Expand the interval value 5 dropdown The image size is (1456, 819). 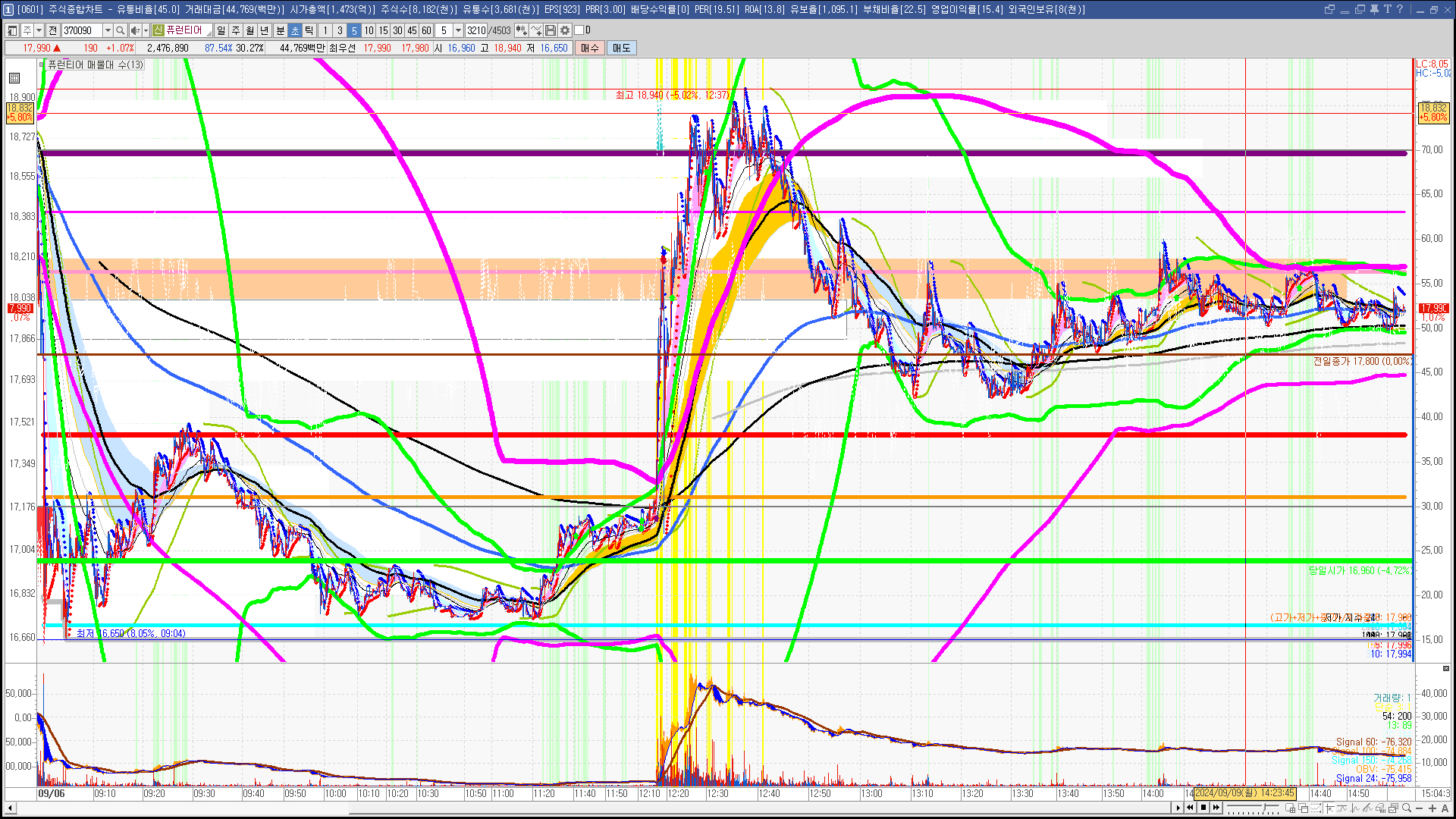[x=458, y=30]
